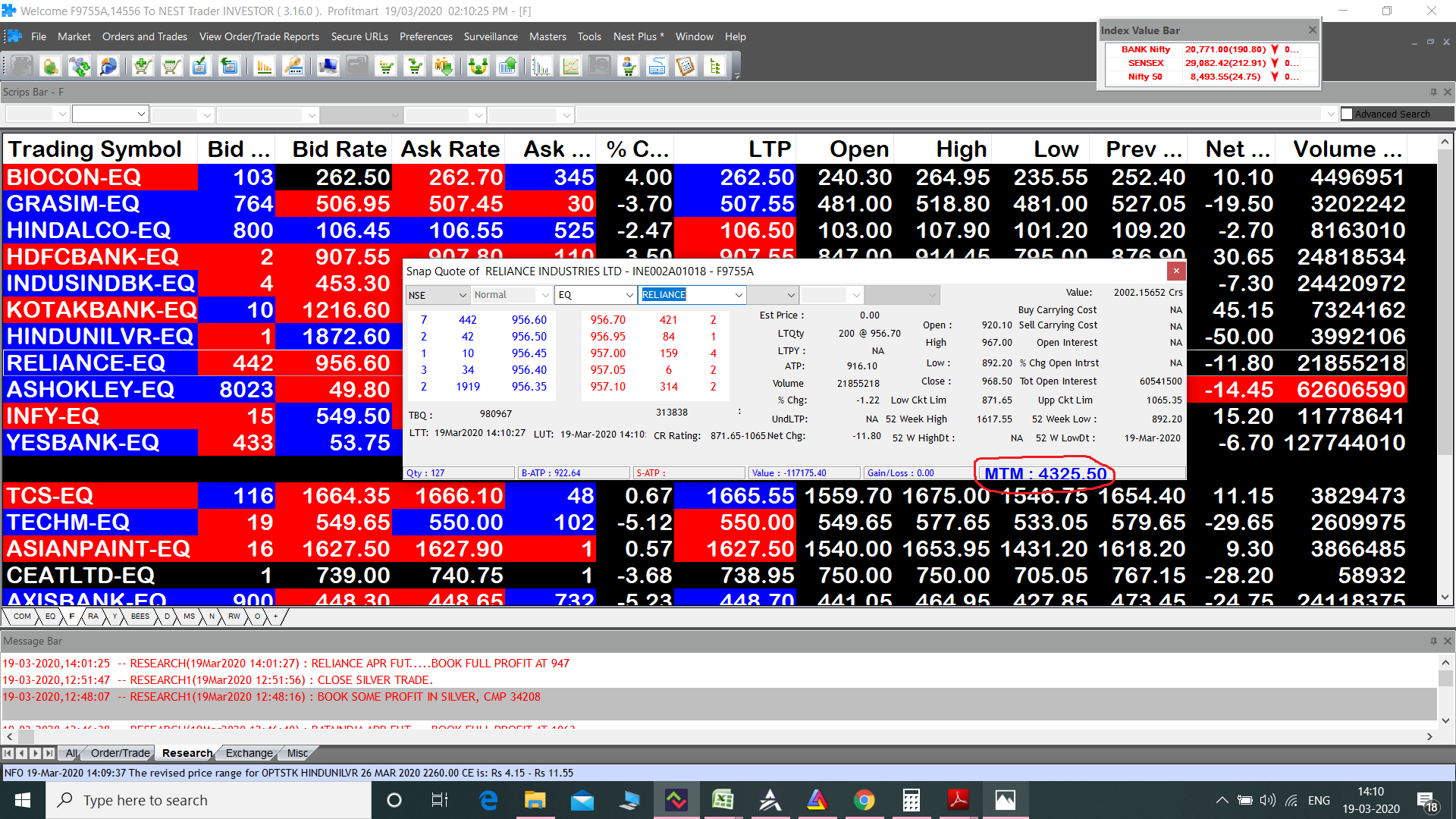Screen dimensions: 1456x819
Task: Click the line chart toolbar icon
Action: (571, 67)
